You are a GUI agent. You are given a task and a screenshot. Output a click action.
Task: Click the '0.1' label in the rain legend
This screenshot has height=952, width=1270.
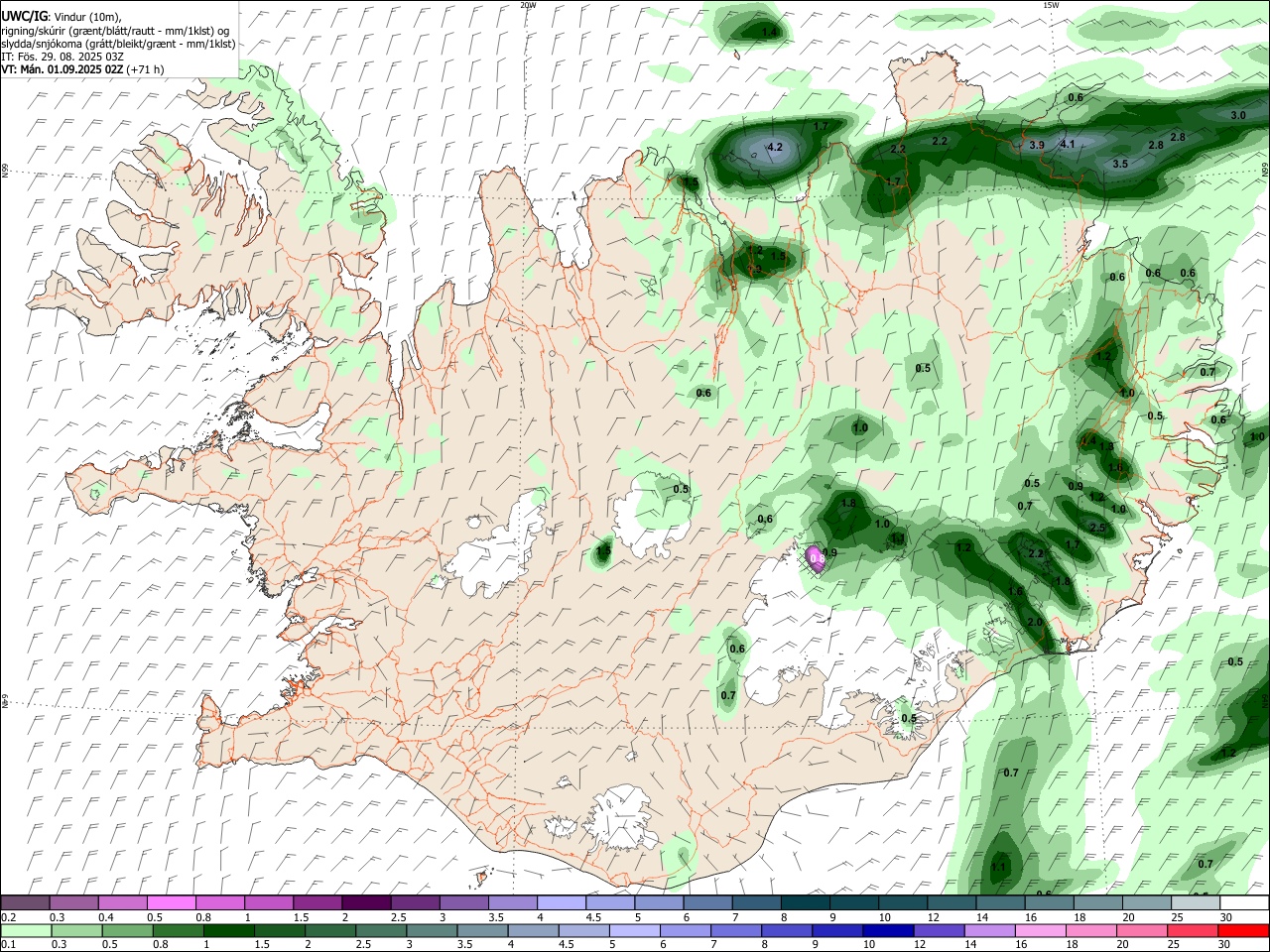pos(9,945)
